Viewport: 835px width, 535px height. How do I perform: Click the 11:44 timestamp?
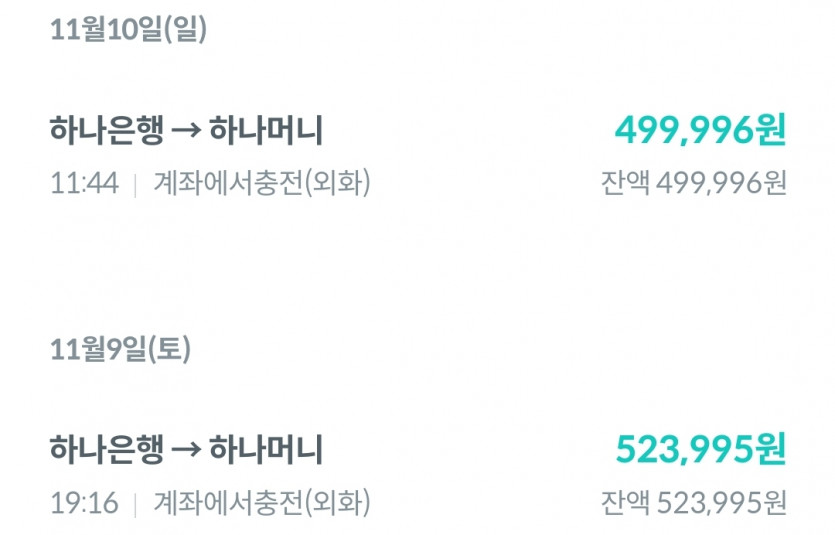[84, 184]
